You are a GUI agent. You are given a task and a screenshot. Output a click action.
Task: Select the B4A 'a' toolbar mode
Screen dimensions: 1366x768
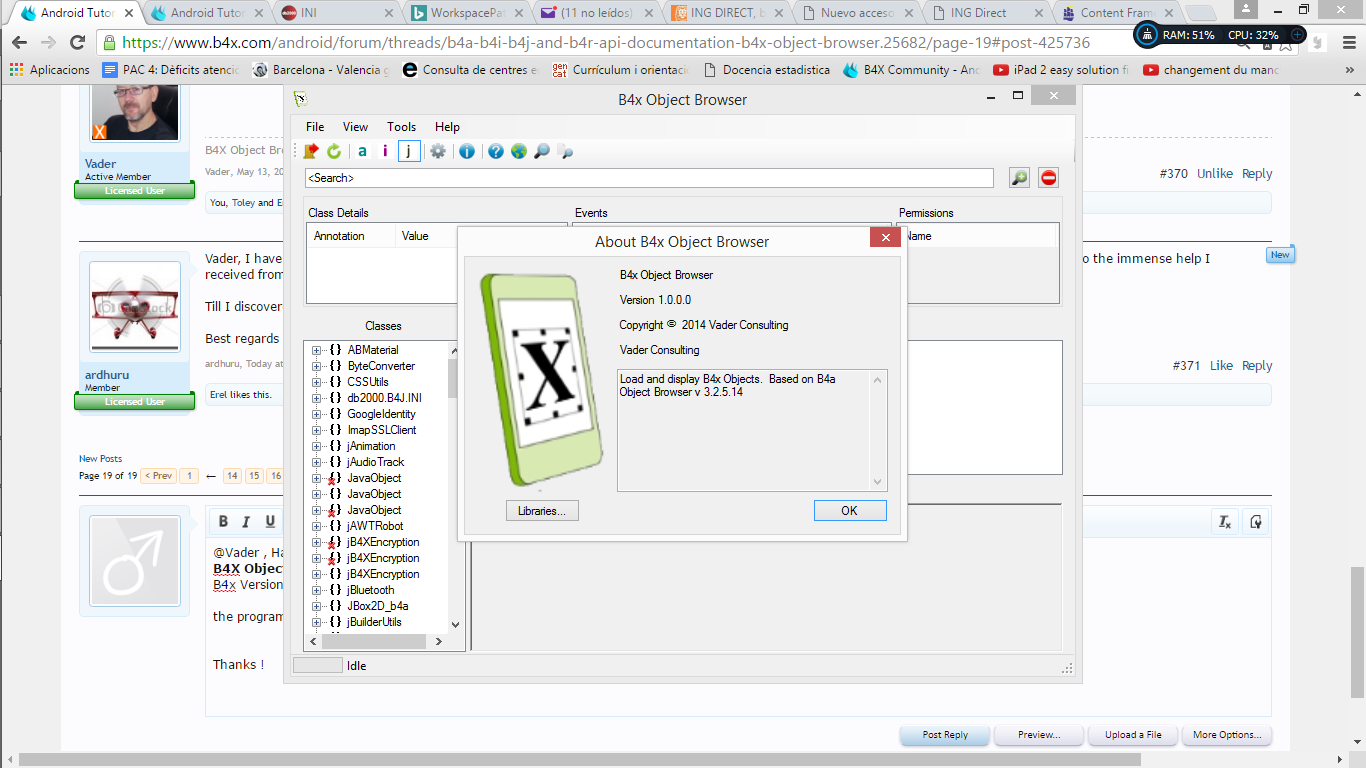click(x=362, y=151)
